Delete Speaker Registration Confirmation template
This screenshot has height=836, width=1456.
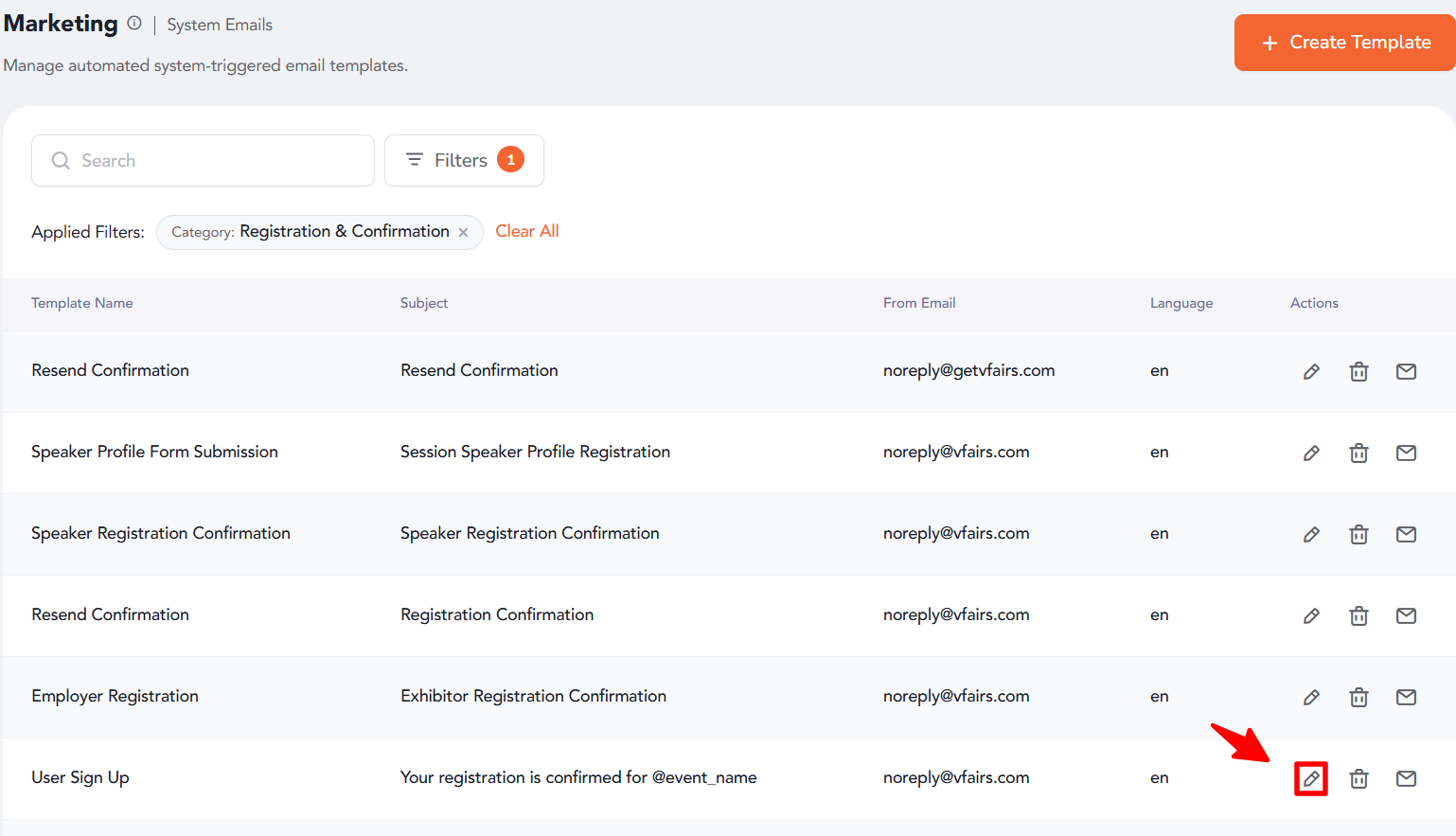coord(1358,534)
